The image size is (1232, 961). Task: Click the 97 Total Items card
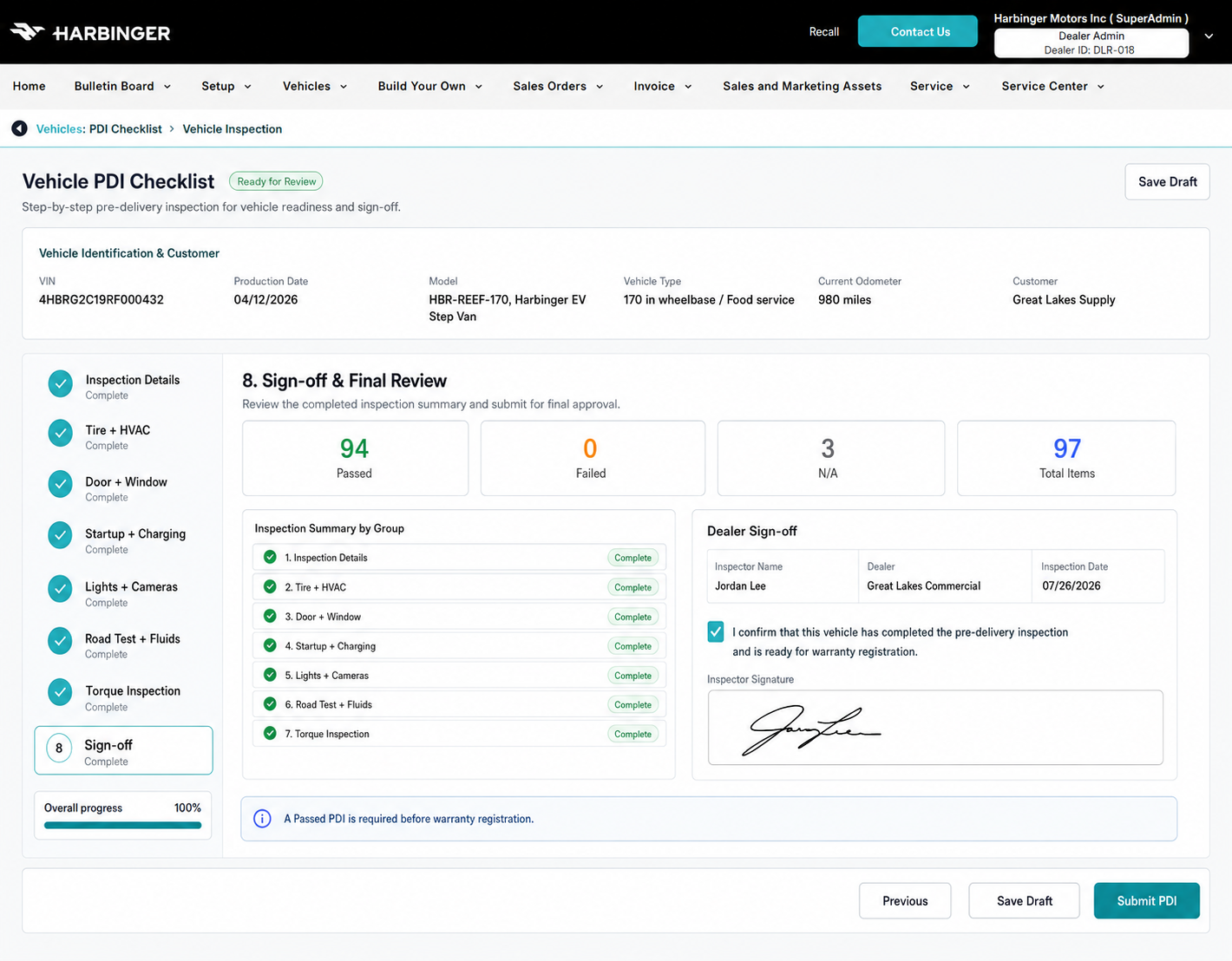tap(1066, 458)
